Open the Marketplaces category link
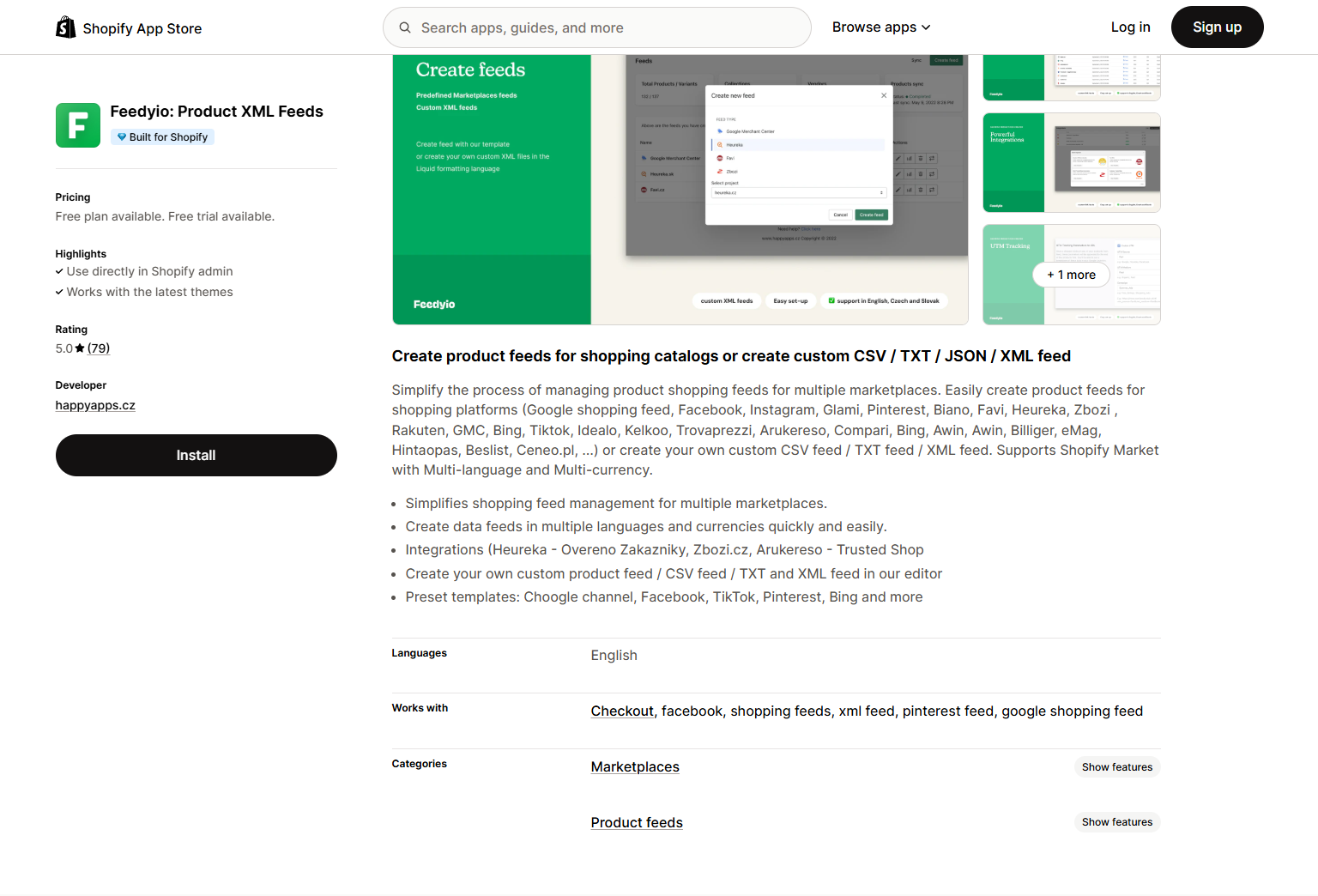This screenshot has width=1318, height=896. tap(635, 767)
